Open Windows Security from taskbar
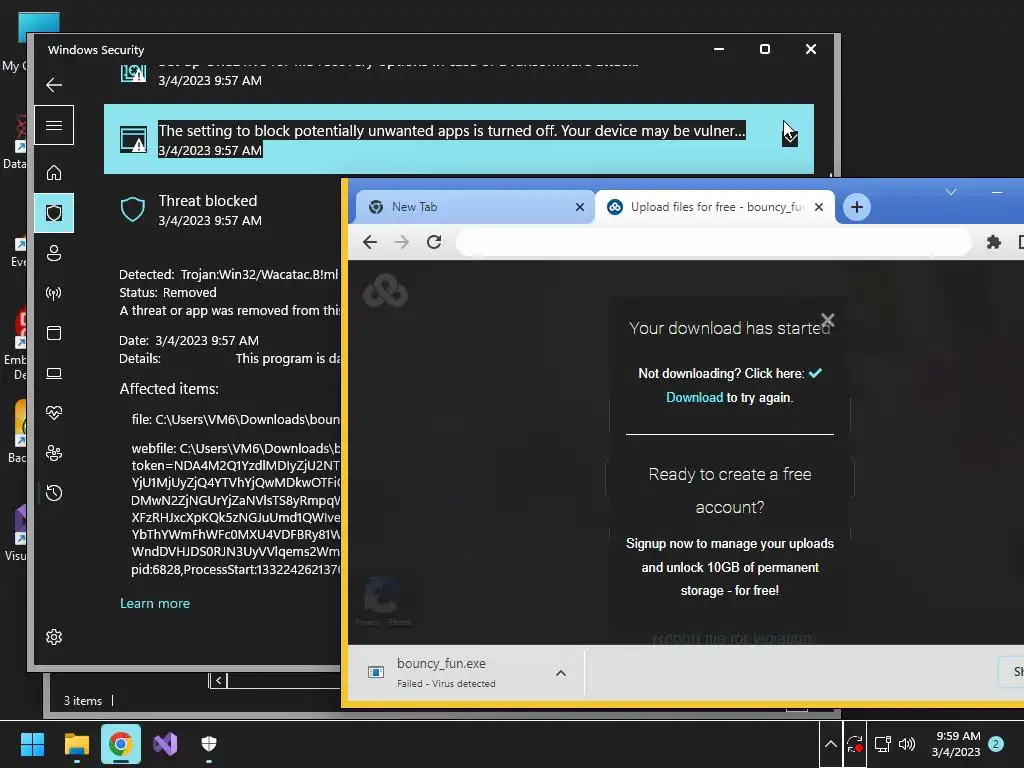Image resolution: width=1024 pixels, height=768 pixels. [209, 744]
